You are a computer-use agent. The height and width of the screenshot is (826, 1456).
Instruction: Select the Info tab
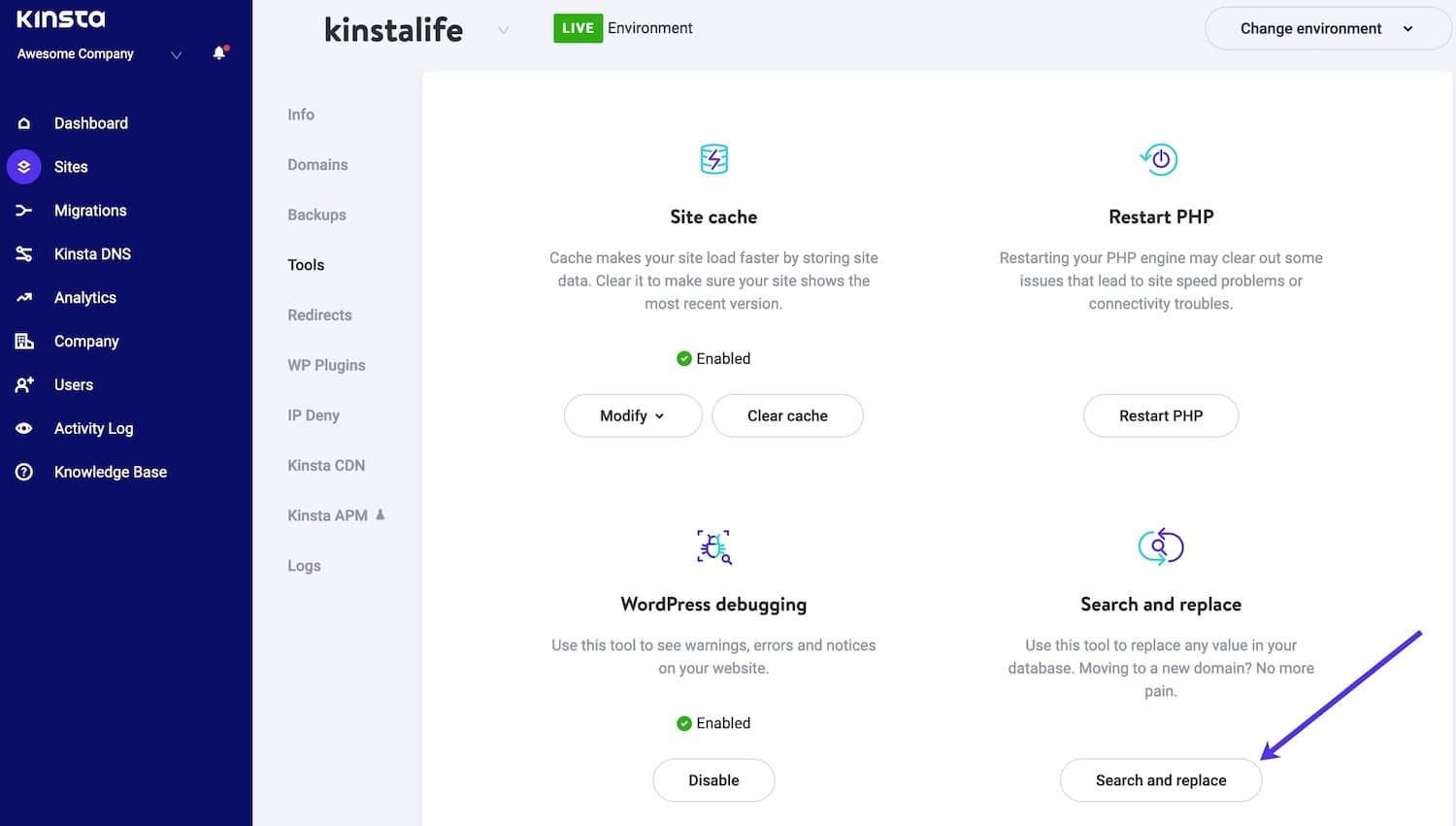pos(301,115)
